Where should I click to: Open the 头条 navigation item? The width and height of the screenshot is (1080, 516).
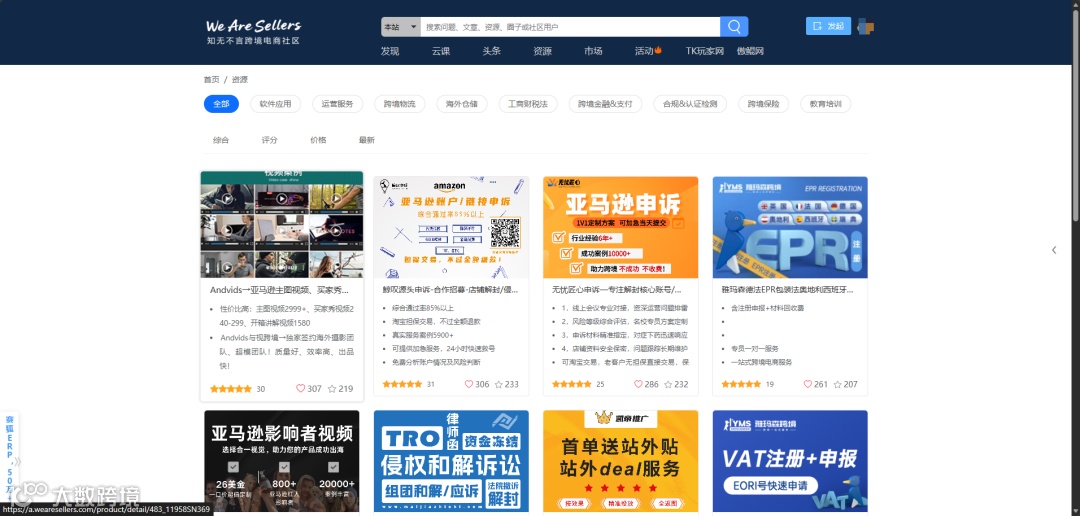point(492,51)
